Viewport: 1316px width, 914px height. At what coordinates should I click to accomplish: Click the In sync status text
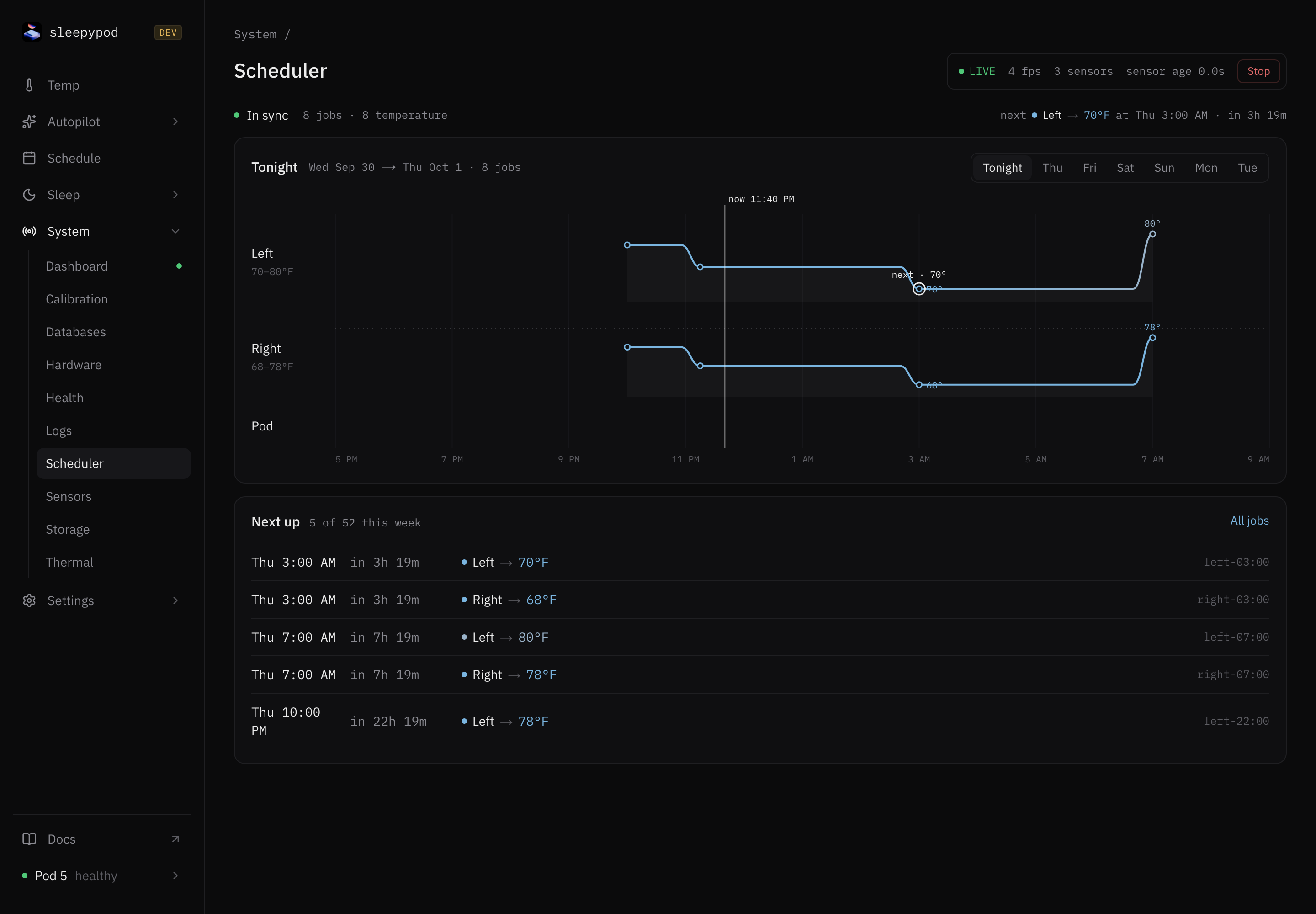pyautogui.click(x=267, y=115)
